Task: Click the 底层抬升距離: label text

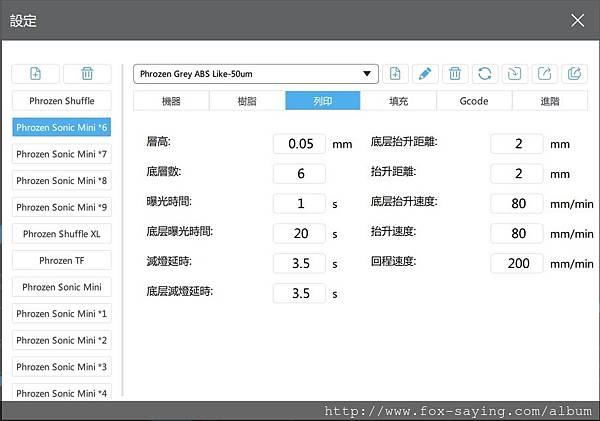Action: (404, 142)
